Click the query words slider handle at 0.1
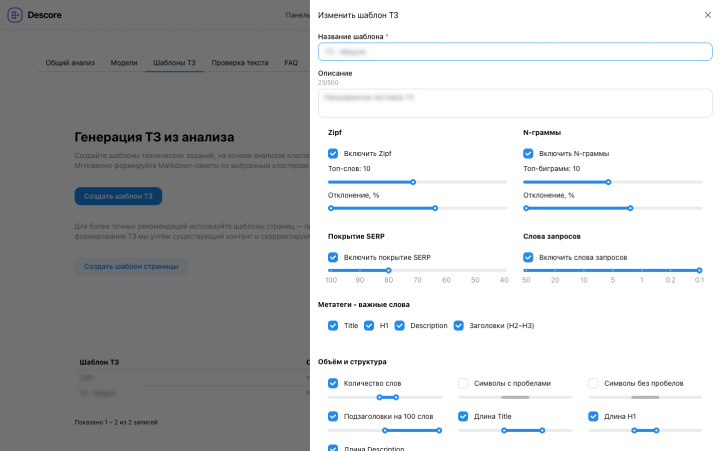The height and width of the screenshot is (451, 720). pos(699,270)
